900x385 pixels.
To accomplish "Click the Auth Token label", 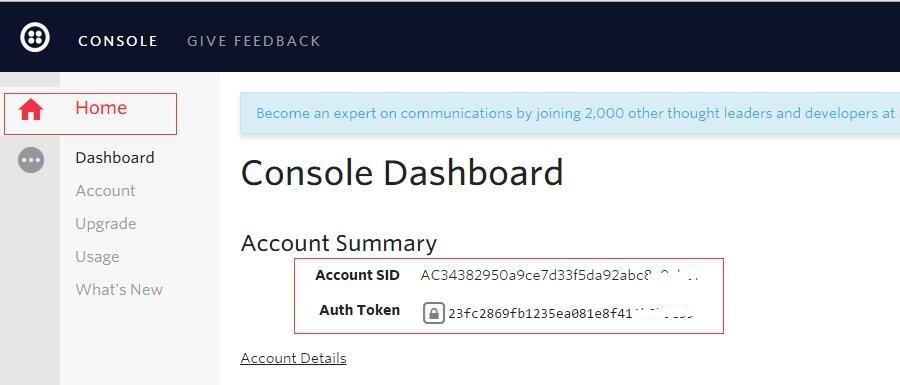I will click(359, 310).
